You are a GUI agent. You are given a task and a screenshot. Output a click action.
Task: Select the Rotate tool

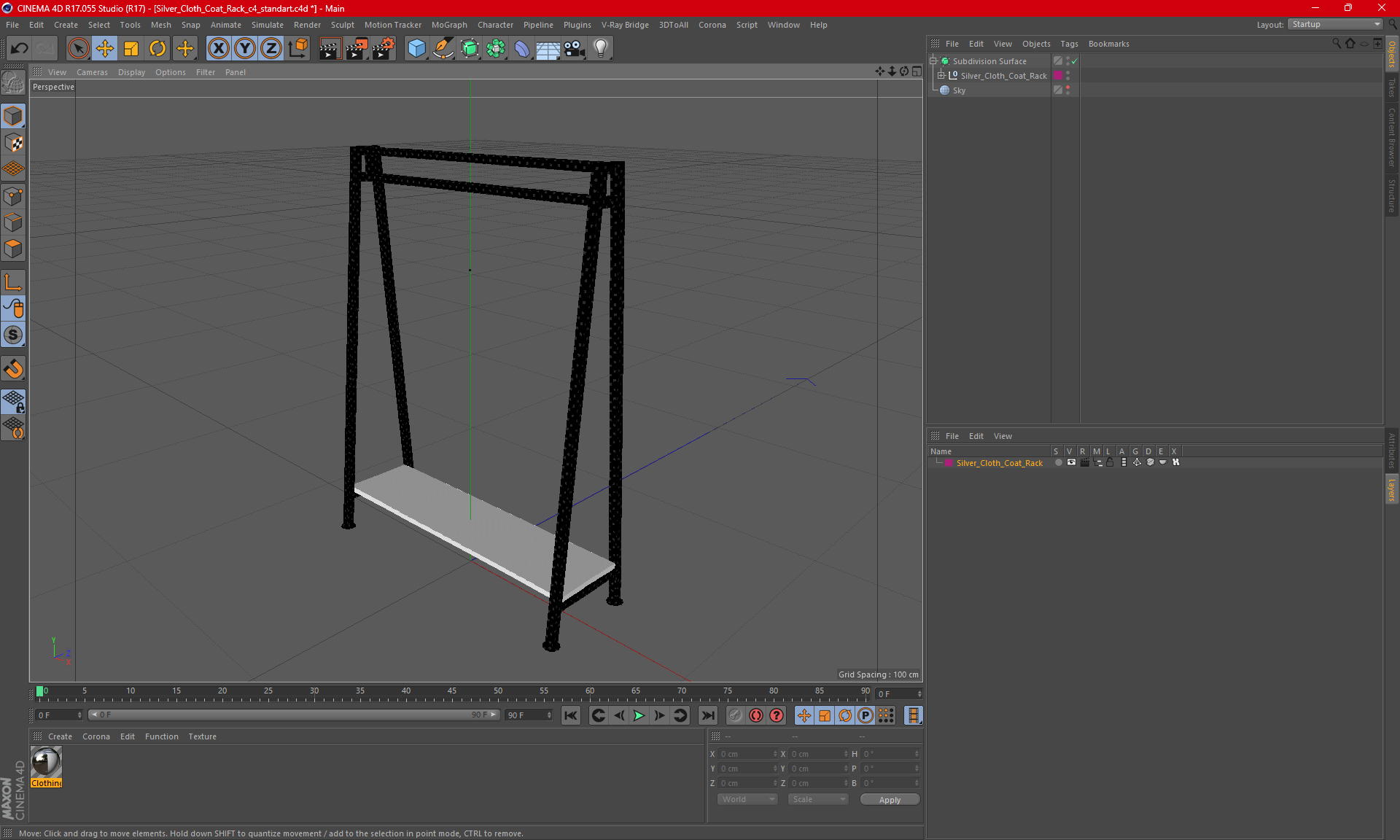click(x=157, y=49)
